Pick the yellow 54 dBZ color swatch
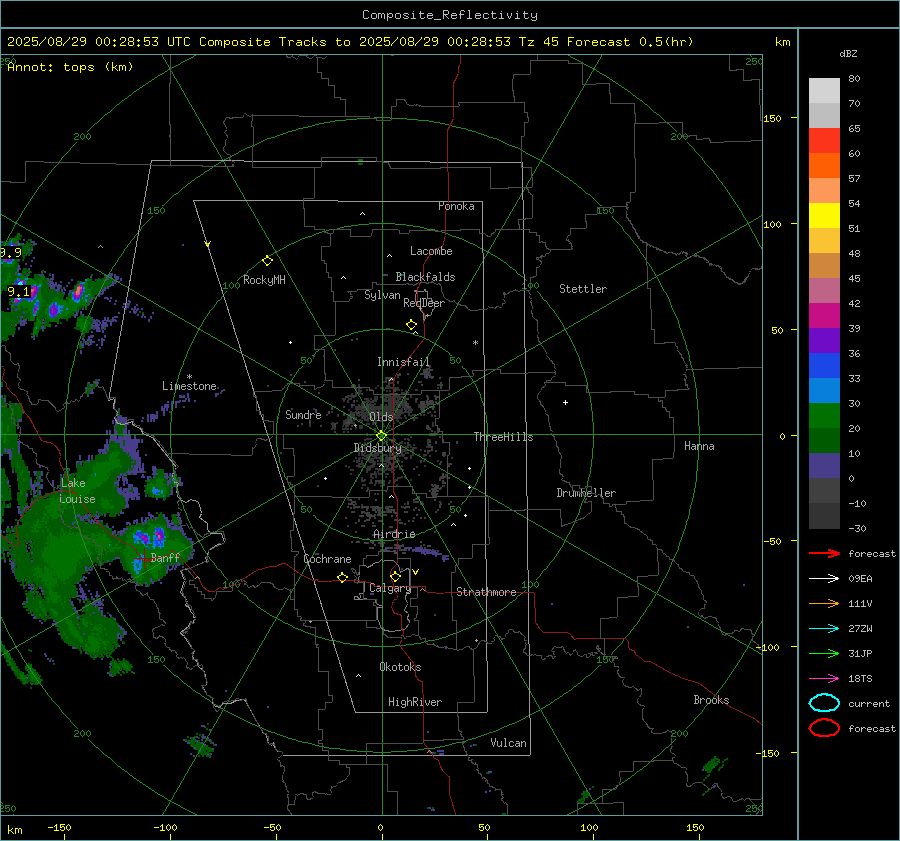The width and height of the screenshot is (900, 841). tap(824, 215)
